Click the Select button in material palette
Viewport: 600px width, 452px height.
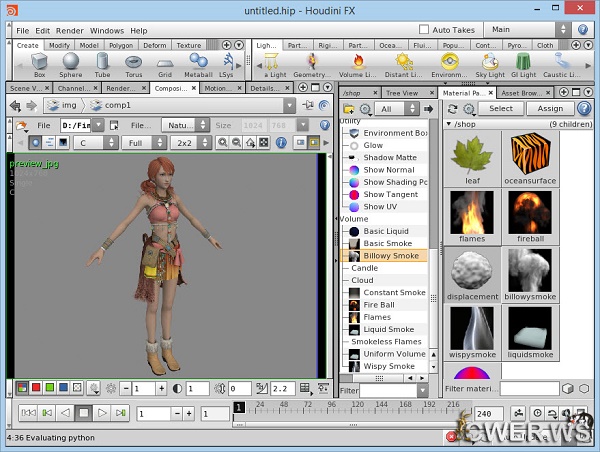pos(501,109)
